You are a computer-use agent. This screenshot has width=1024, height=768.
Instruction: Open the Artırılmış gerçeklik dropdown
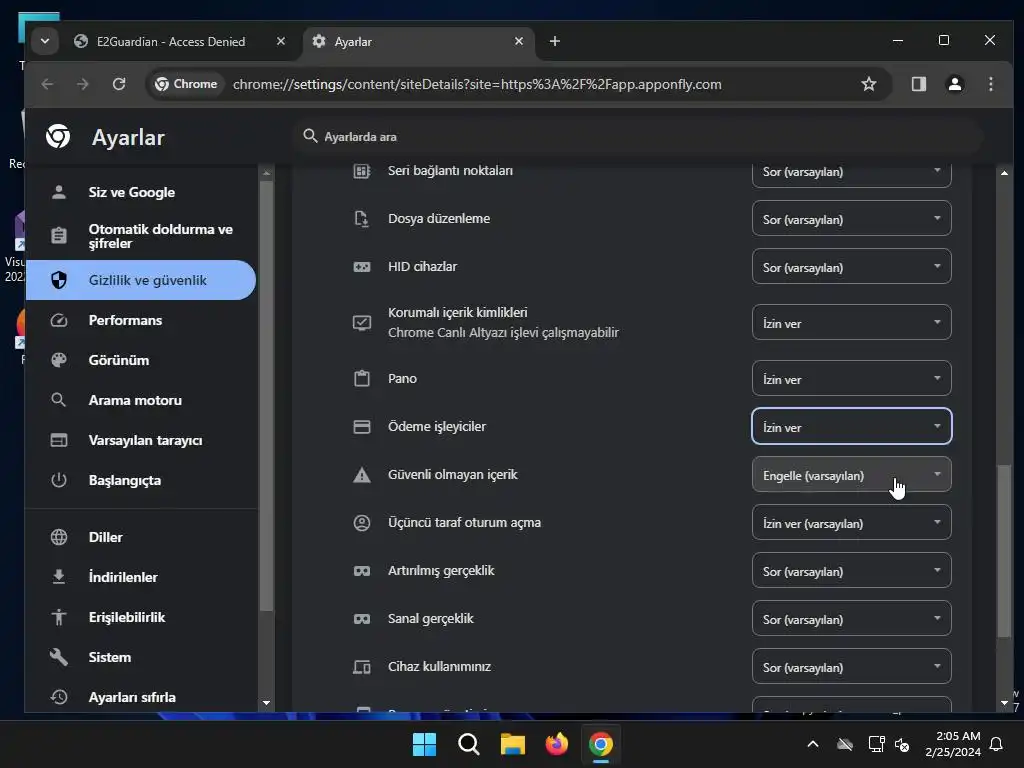pos(852,571)
